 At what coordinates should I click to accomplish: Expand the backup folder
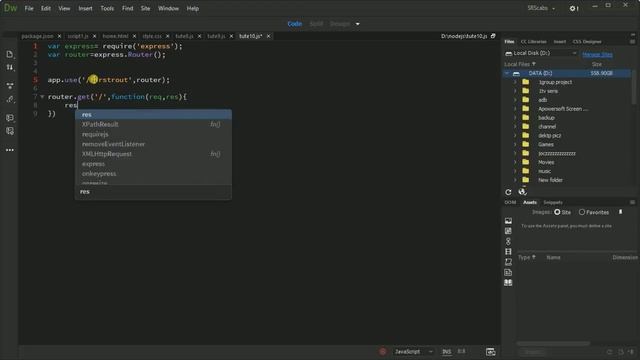pyautogui.click(x=515, y=118)
